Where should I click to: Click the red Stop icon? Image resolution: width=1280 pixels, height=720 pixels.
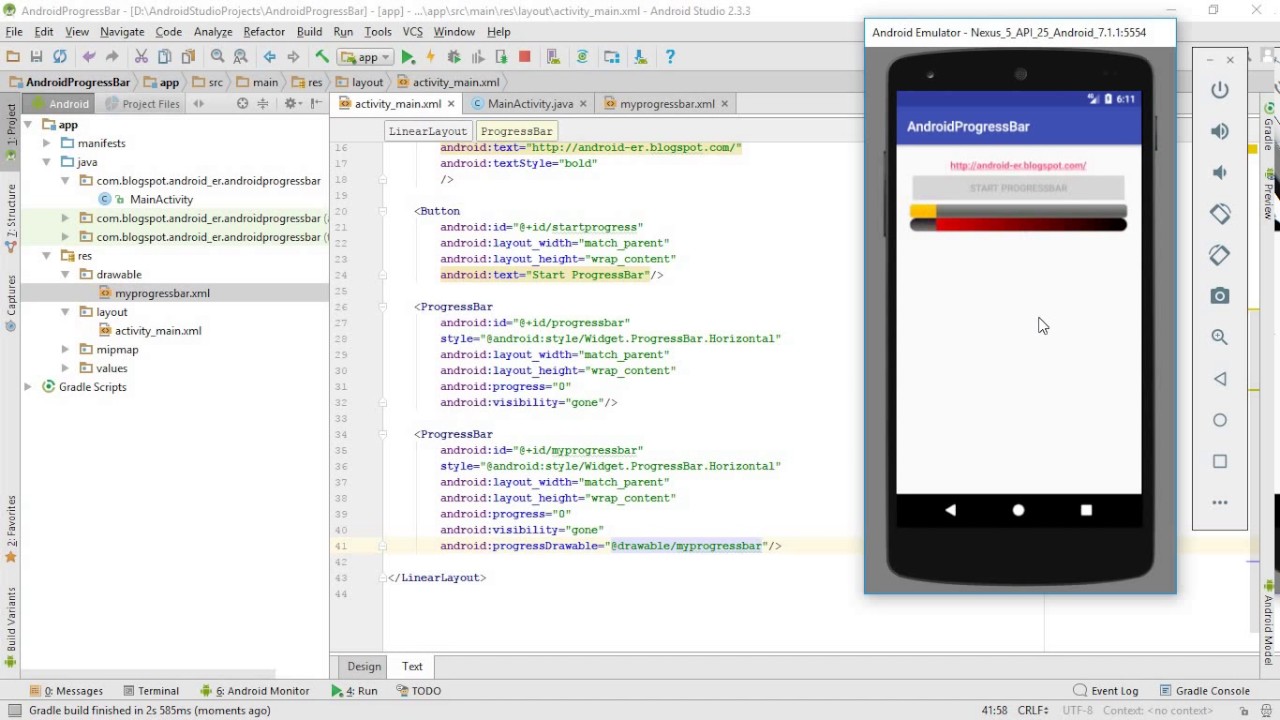[524, 57]
